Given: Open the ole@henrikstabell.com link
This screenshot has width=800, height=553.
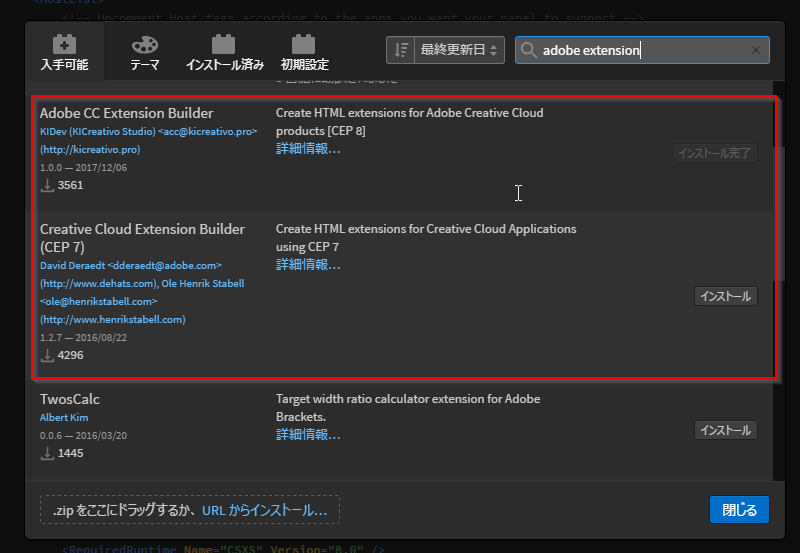Looking at the screenshot, I should click(x=98, y=301).
